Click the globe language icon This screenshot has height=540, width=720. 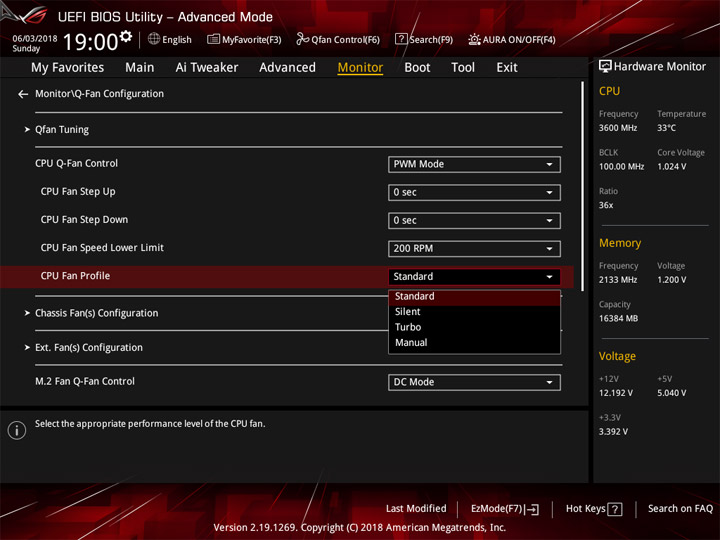click(x=154, y=39)
